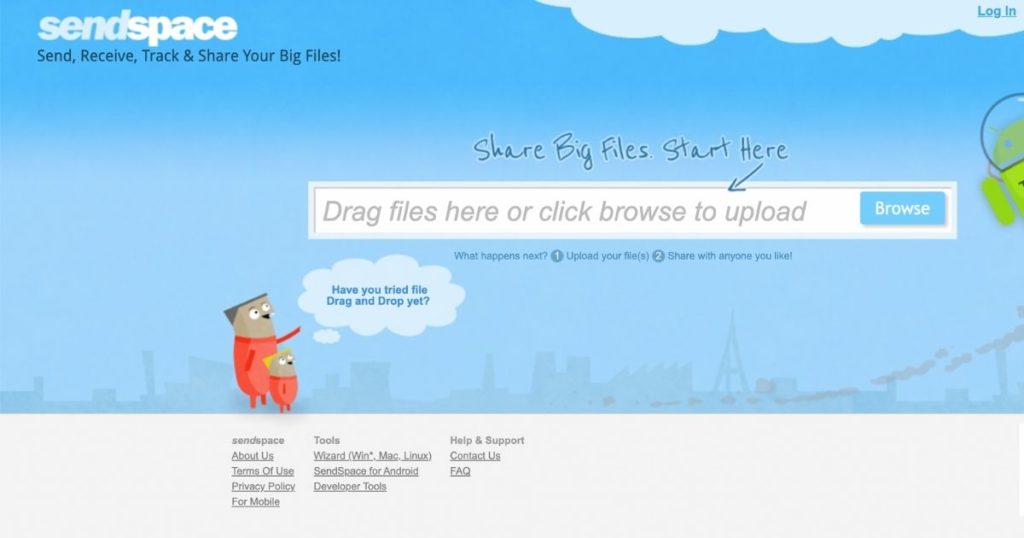Viewport: 1024px width, 538px height.
Task: Click the drag and drop speech bubble
Action: 379,296
